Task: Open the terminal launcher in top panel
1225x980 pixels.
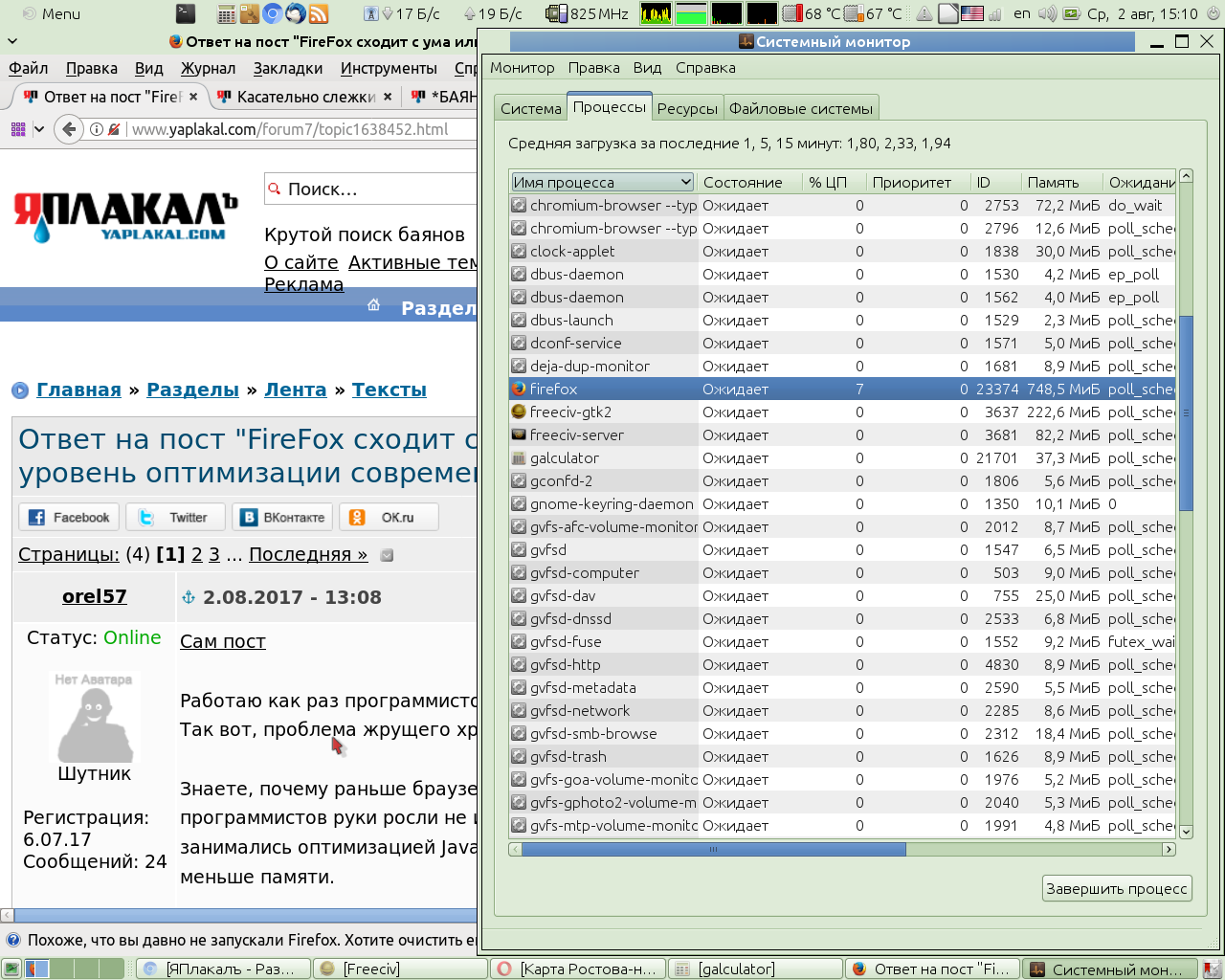Action: [x=186, y=13]
